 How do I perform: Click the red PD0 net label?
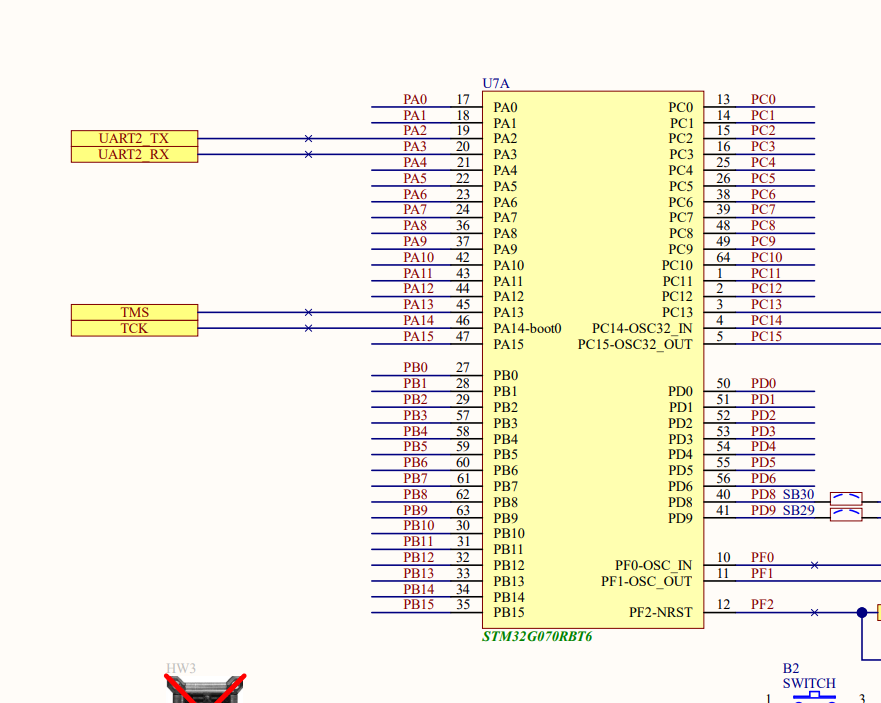pyautogui.click(x=764, y=383)
